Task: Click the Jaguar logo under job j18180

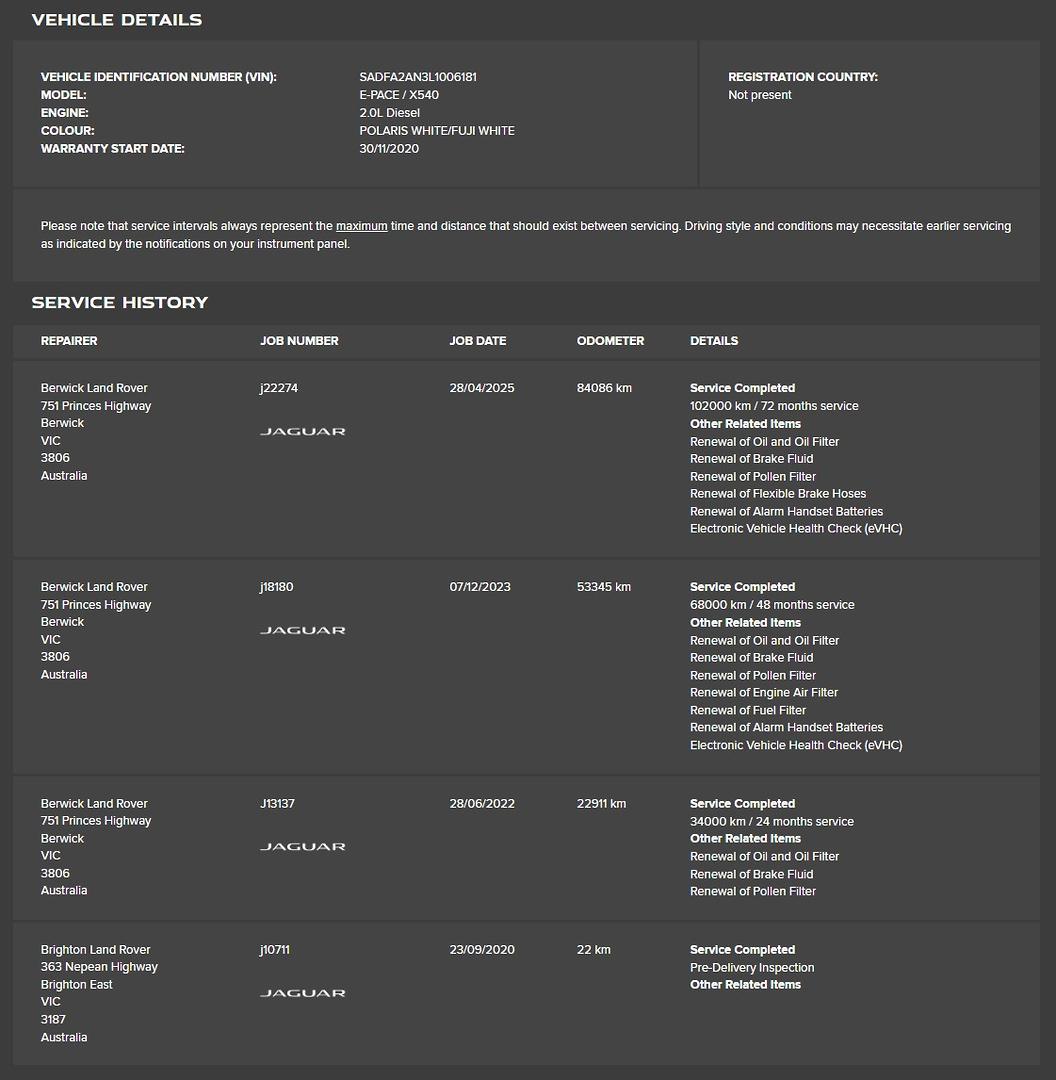Action: (x=302, y=630)
